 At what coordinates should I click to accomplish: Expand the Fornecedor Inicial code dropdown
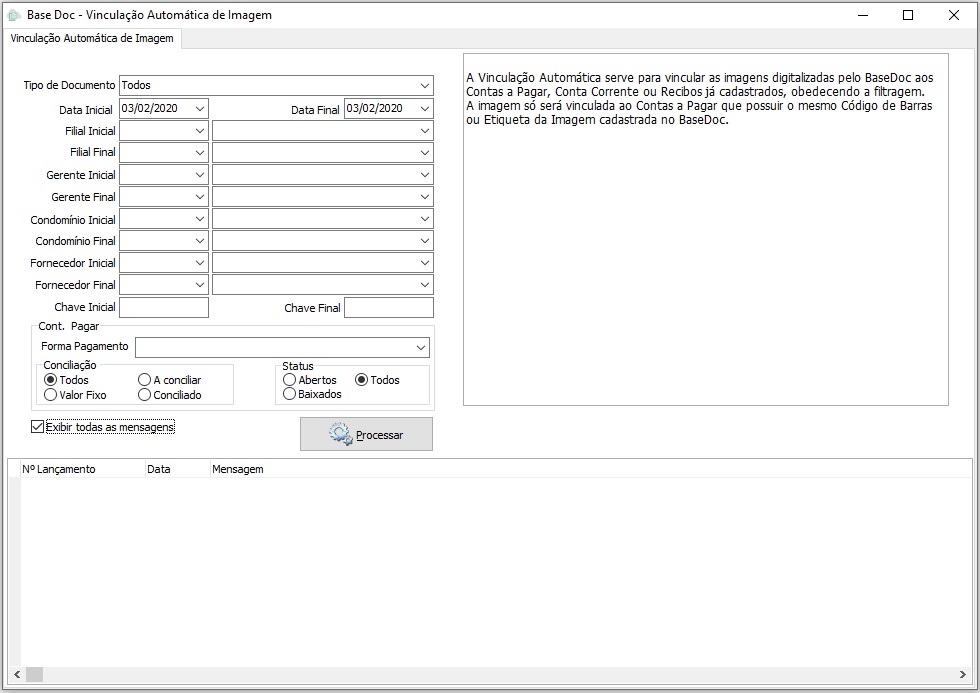point(200,263)
